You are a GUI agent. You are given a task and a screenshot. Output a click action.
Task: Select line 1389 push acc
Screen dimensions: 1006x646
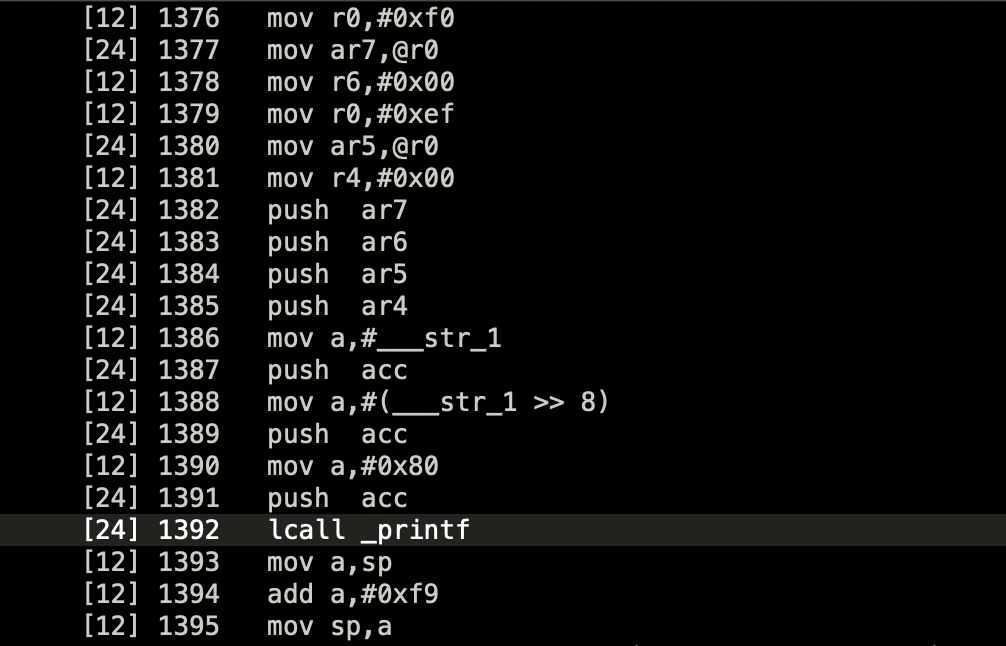pos(337,434)
